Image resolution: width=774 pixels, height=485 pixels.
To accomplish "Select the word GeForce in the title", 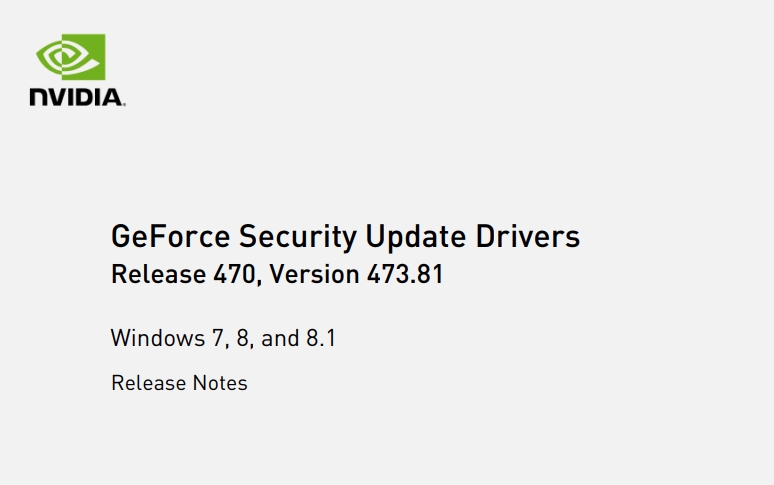I will [170, 236].
